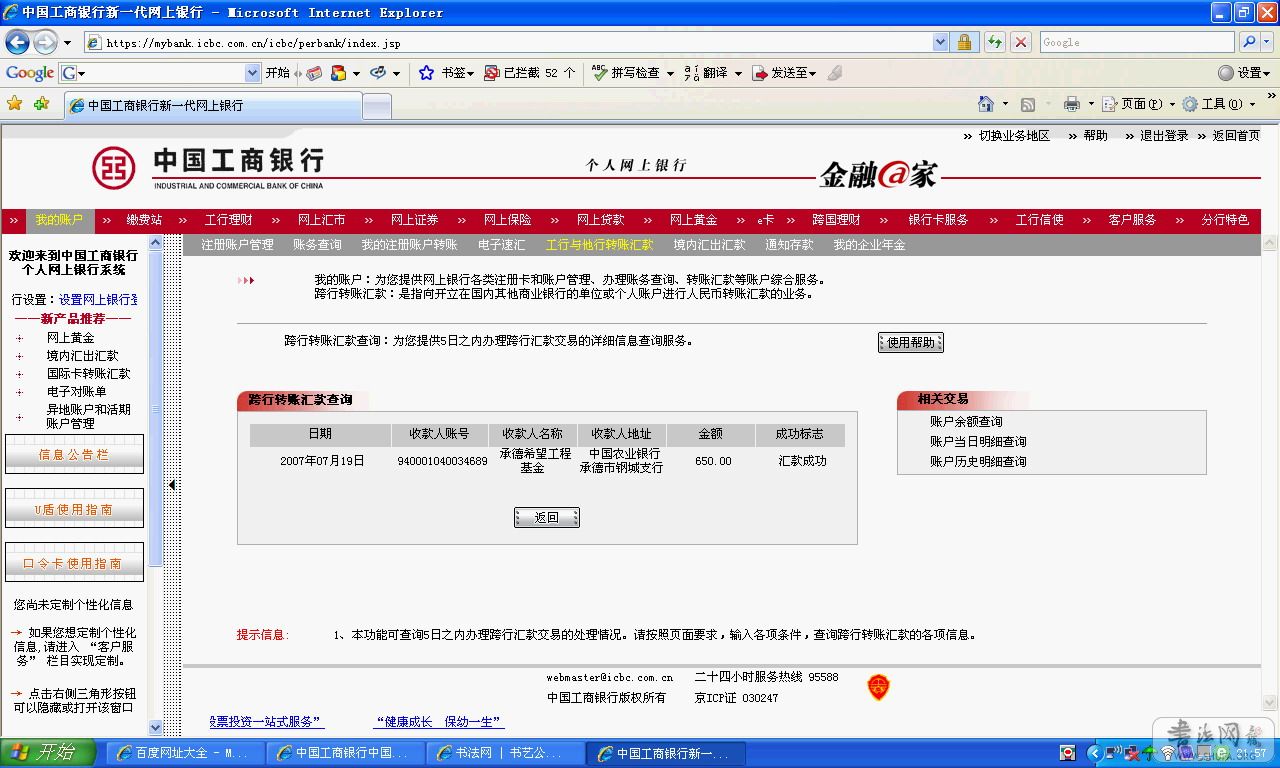
Task: Click the printer icon in toolbar
Action: [x=1072, y=104]
